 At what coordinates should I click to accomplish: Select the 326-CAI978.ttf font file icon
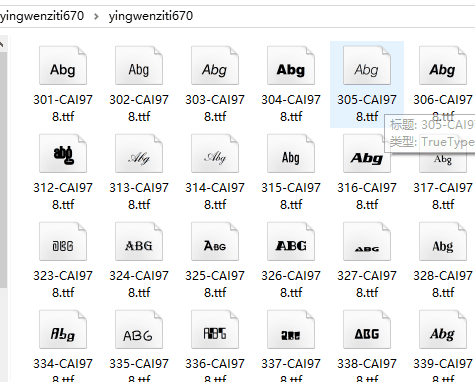[x=291, y=241]
